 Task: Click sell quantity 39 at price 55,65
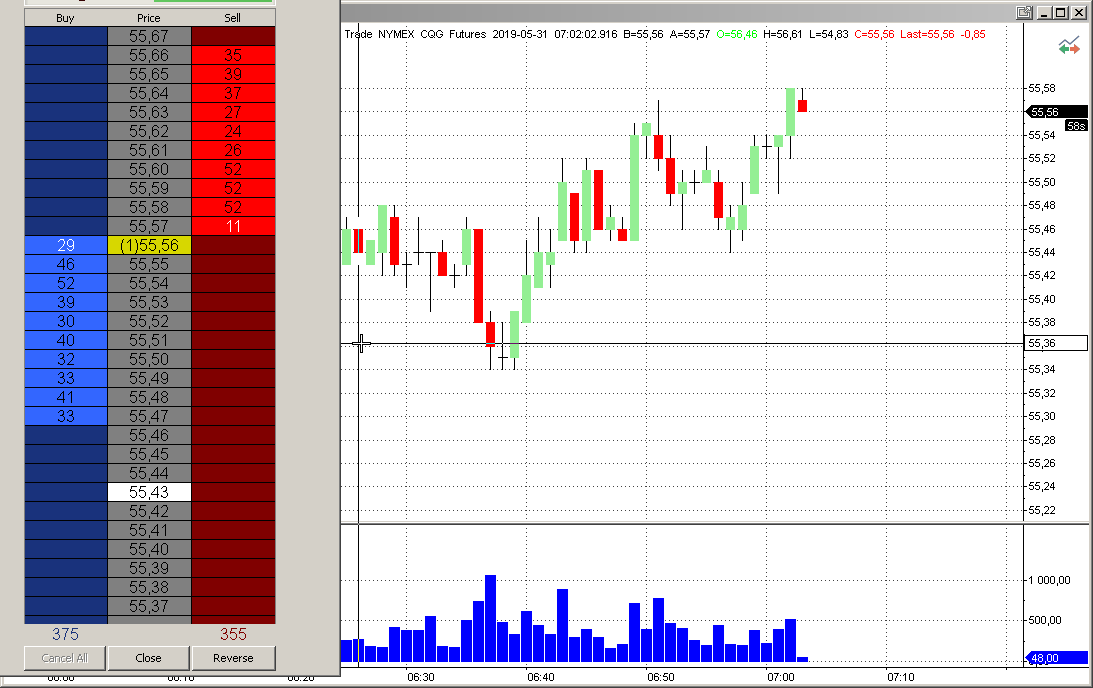pyautogui.click(x=233, y=75)
